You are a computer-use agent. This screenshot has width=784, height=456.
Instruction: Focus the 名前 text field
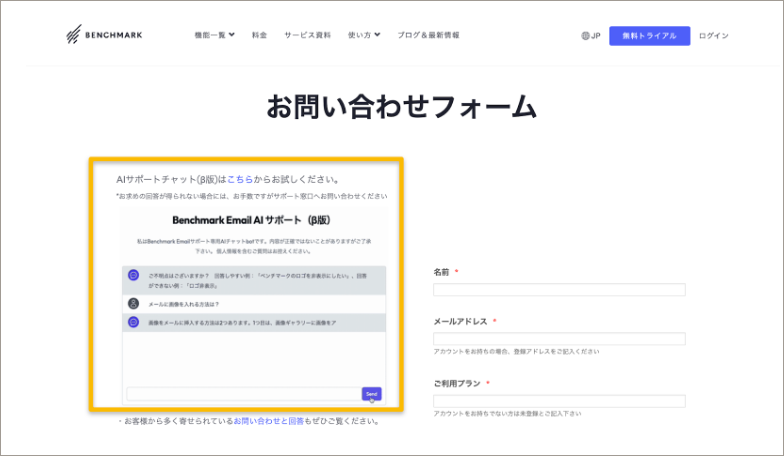pos(559,290)
